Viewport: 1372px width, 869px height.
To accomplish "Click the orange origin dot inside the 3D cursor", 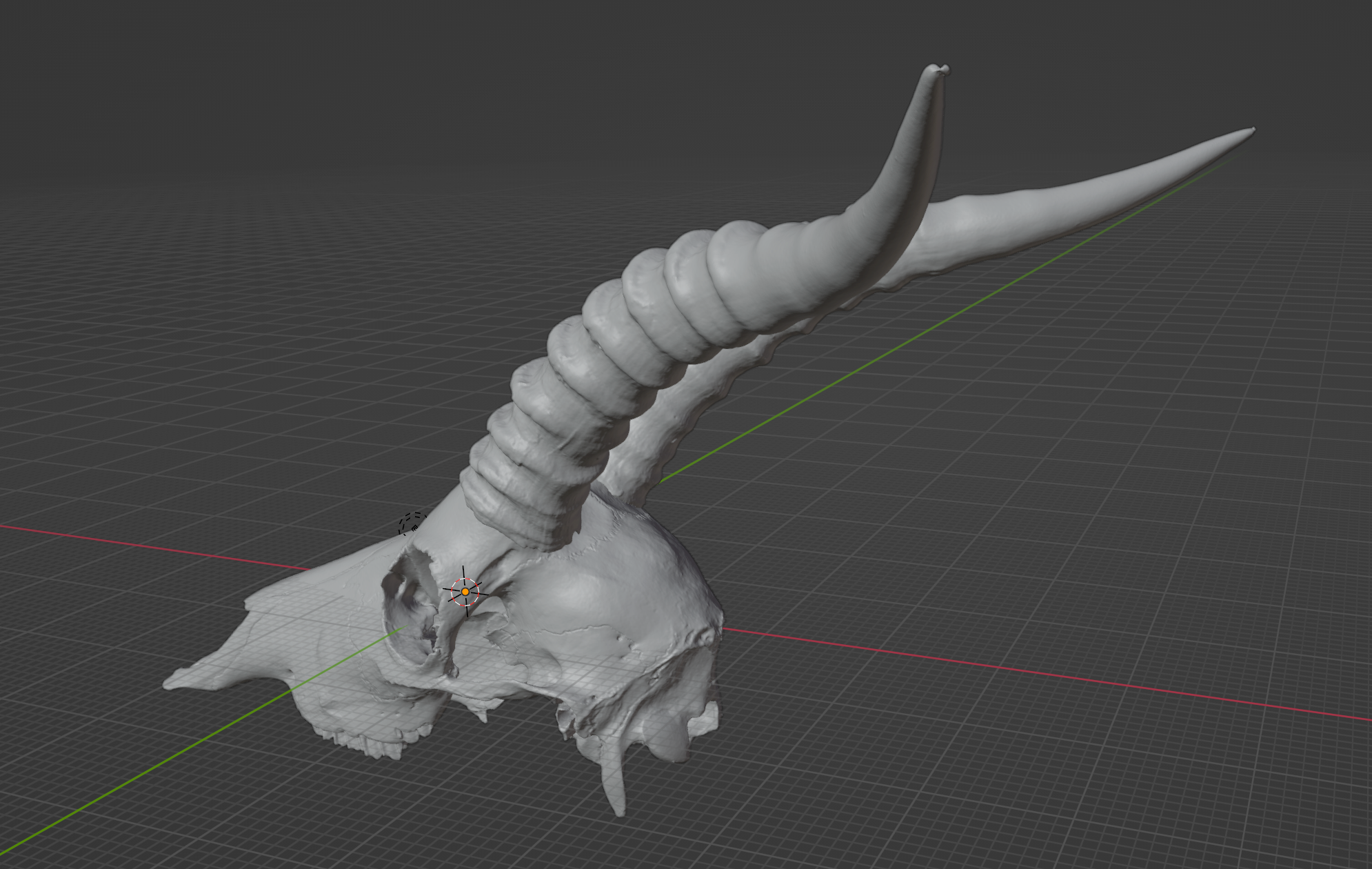I will tap(465, 592).
